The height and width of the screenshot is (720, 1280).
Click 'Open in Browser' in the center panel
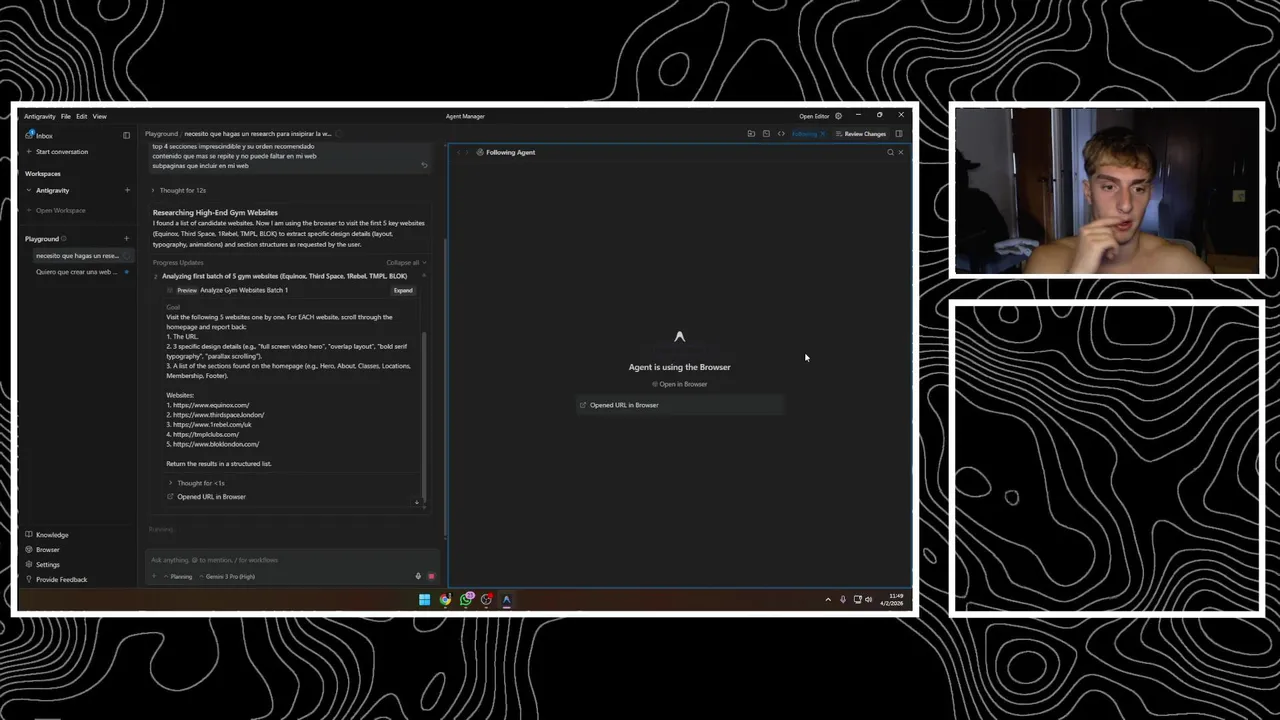point(680,384)
